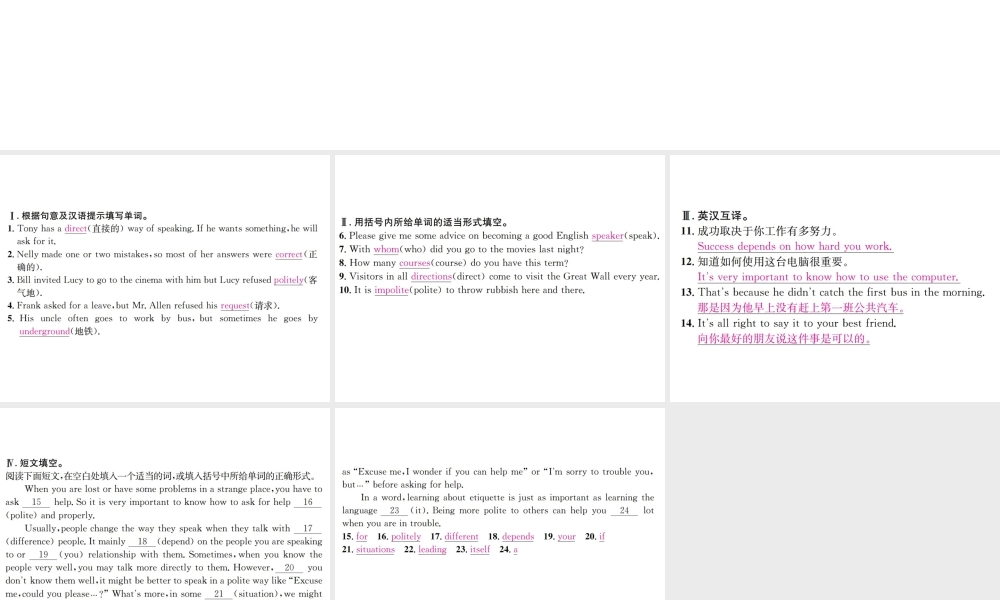Viewport: 1000px width, 600px height.
Task: Click the answer word "impolite" in question 10
Action: [x=392, y=290]
